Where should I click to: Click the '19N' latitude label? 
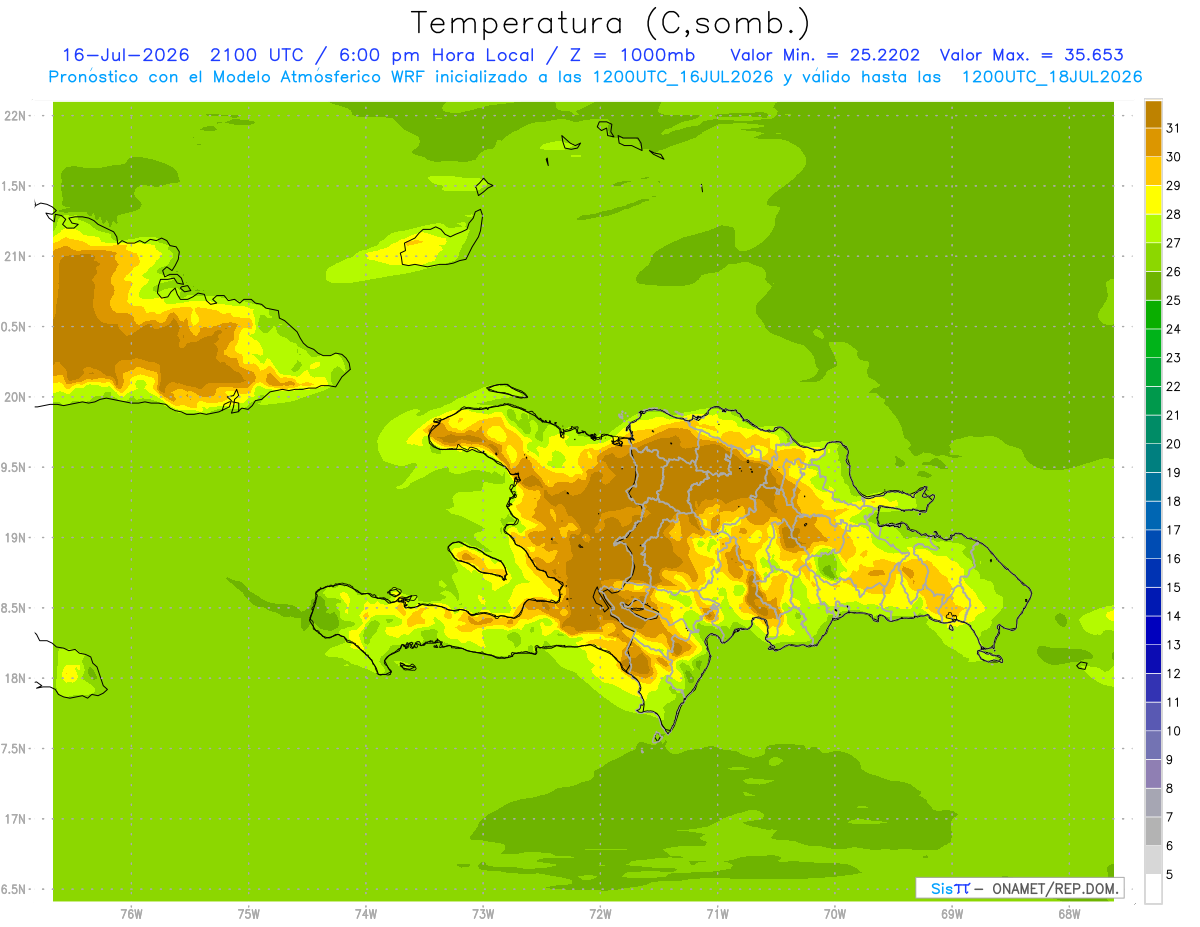16,538
